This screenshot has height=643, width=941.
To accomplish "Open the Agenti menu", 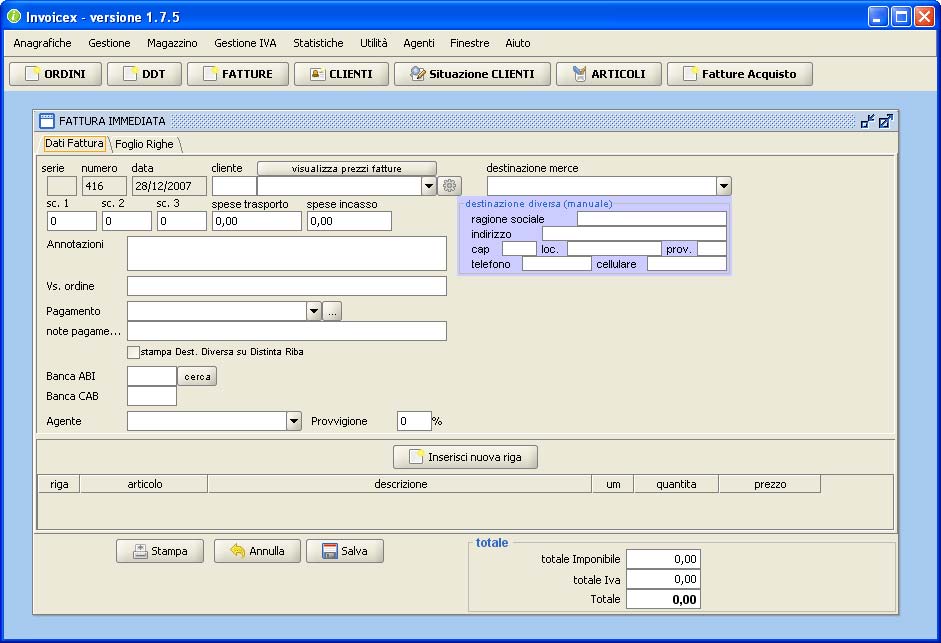I will (x=419, y=43).
